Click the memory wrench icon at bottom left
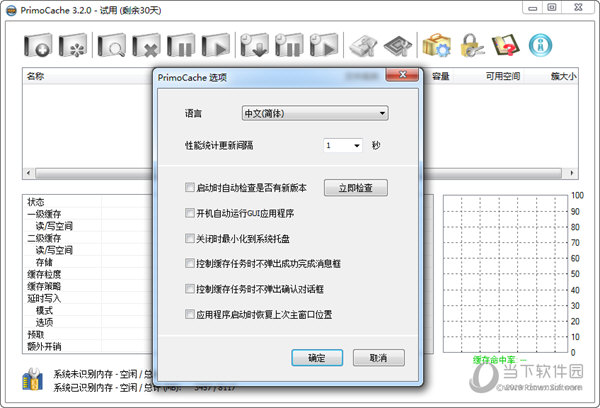 point(33,379)
